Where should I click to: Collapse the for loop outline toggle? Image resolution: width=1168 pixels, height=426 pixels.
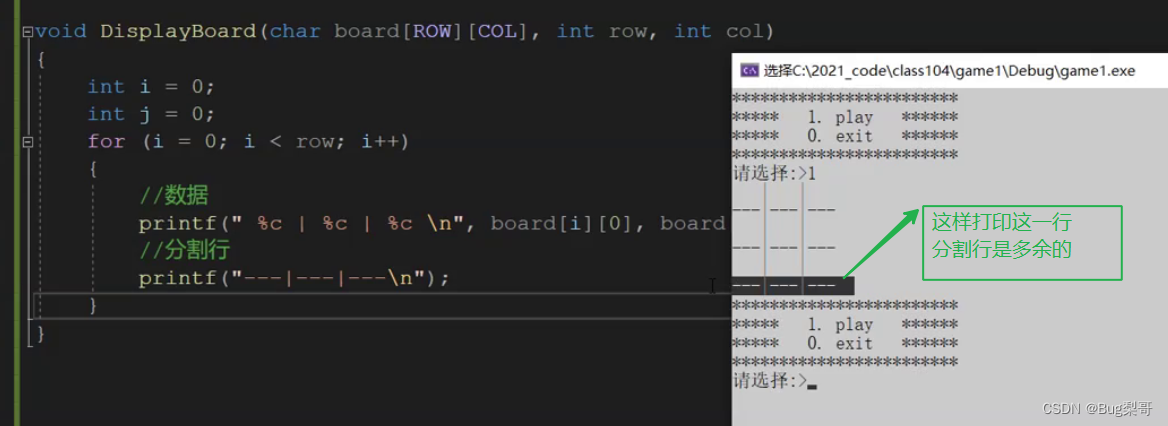(28, 142)
